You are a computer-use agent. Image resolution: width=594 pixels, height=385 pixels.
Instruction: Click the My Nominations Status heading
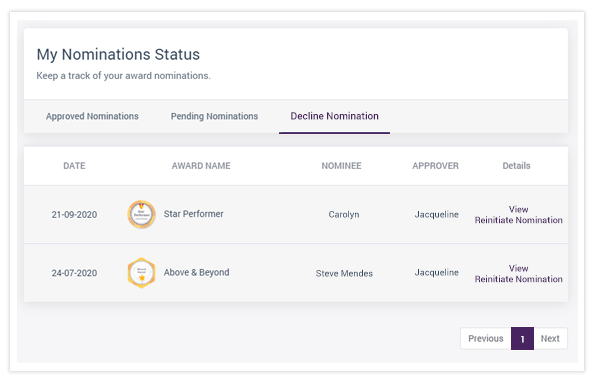coord(118,54)
